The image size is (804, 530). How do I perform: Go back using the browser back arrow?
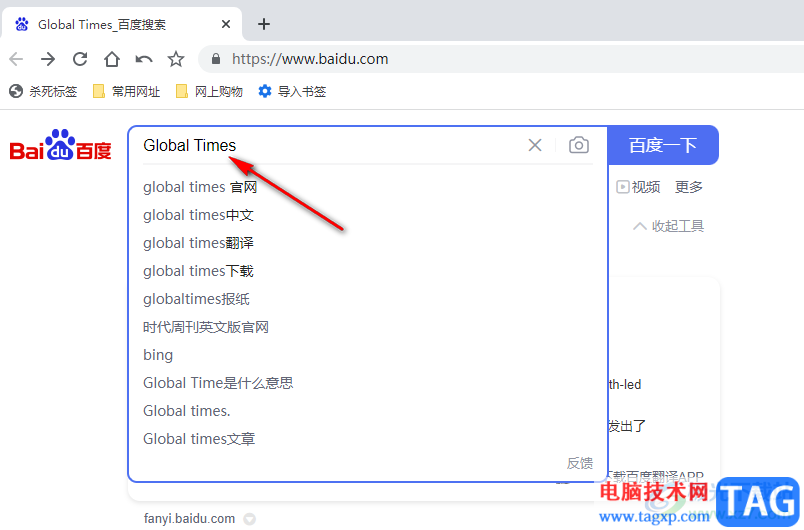16,59
